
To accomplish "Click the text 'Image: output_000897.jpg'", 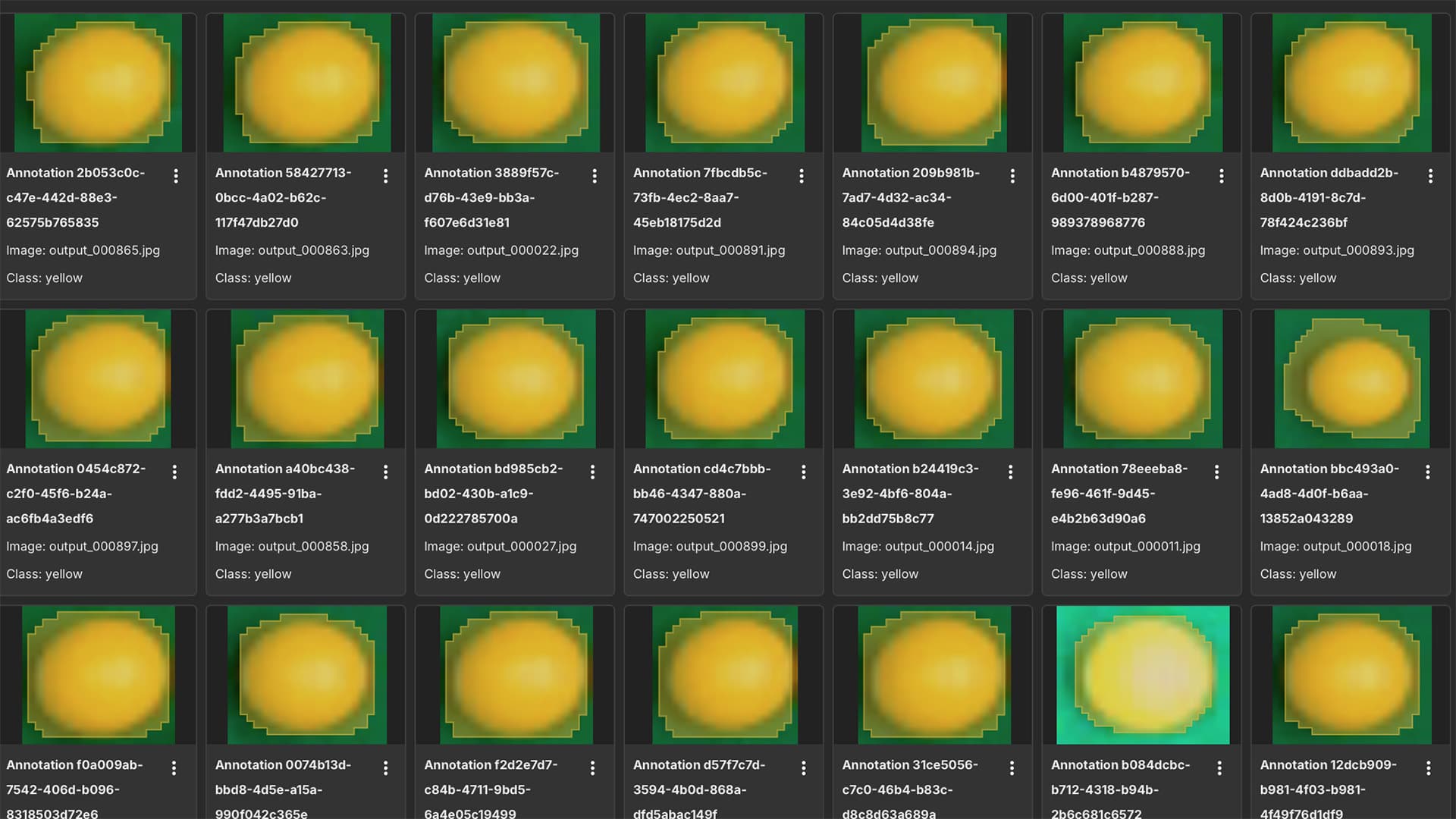I will 83,546.
